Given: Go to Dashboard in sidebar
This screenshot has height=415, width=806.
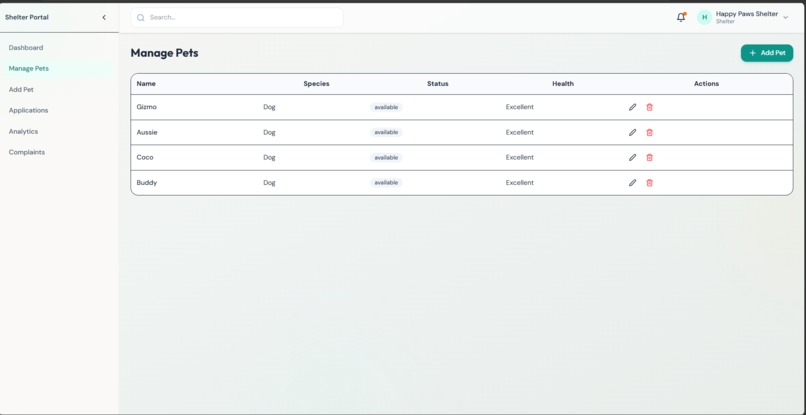Looking at the screenshot, I should pyautogui.click(x=26, y=47).
